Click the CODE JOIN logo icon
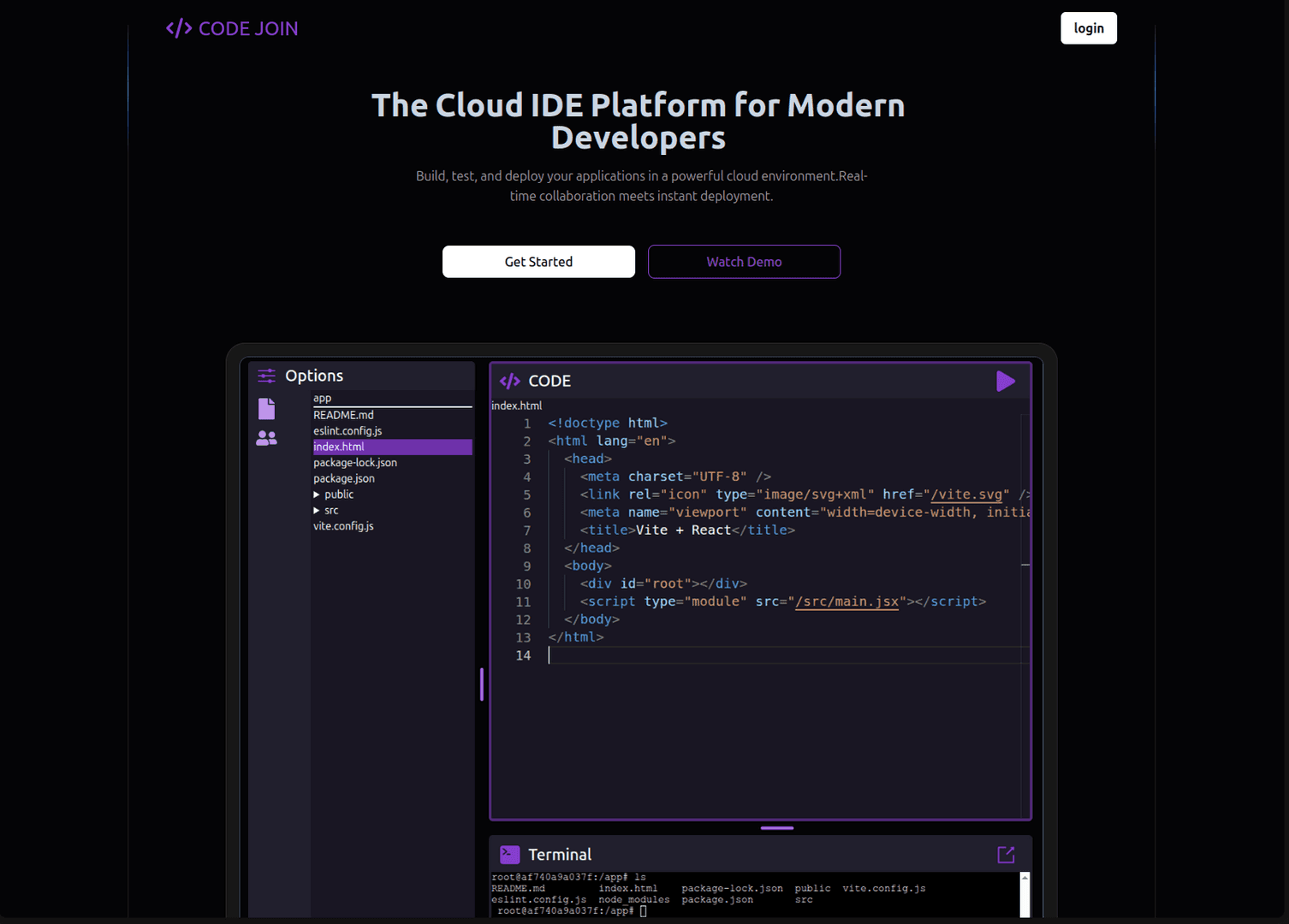Viewport: 1289px width, 924px height. (x=178, y=28)
